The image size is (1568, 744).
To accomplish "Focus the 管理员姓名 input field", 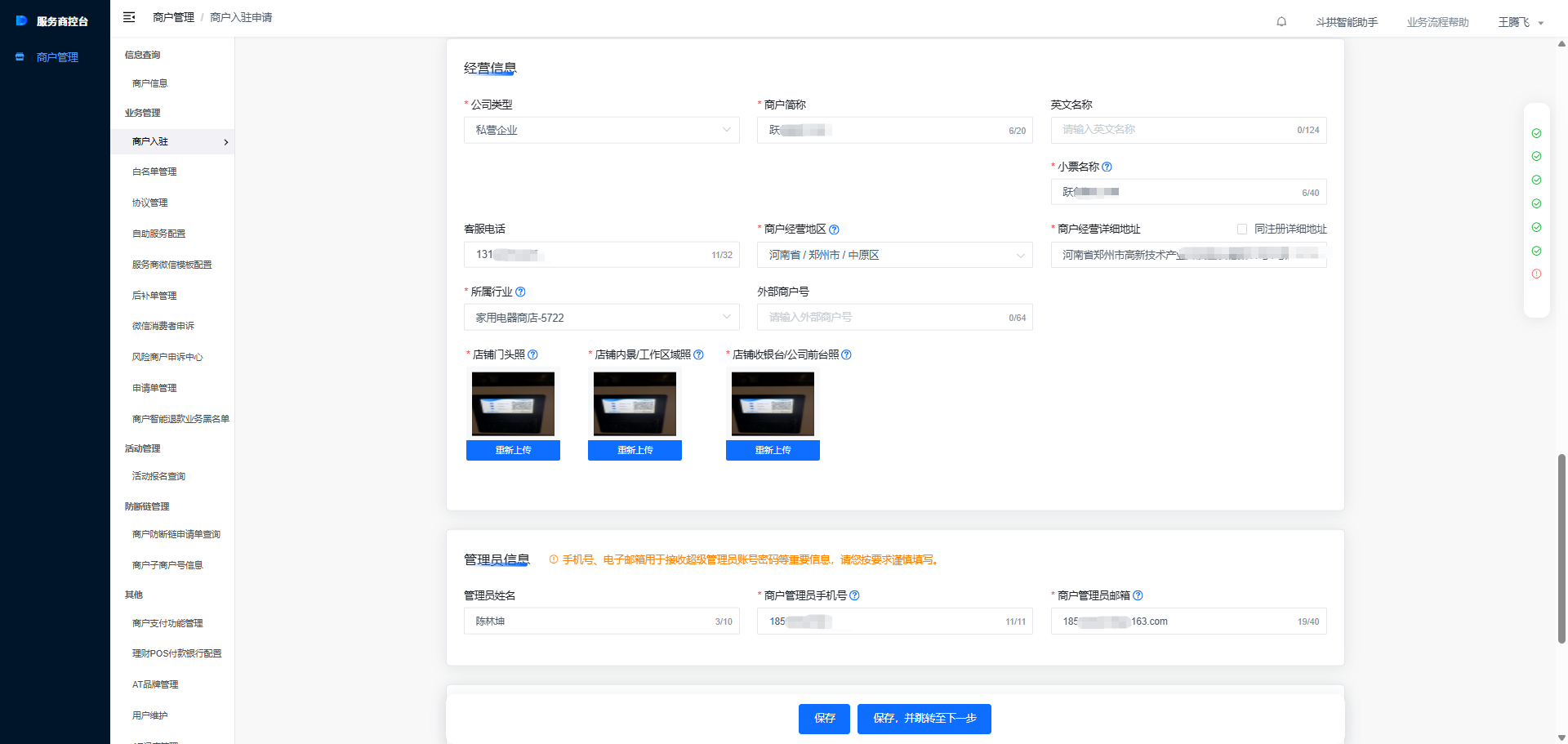I will [x=602, y=621].
